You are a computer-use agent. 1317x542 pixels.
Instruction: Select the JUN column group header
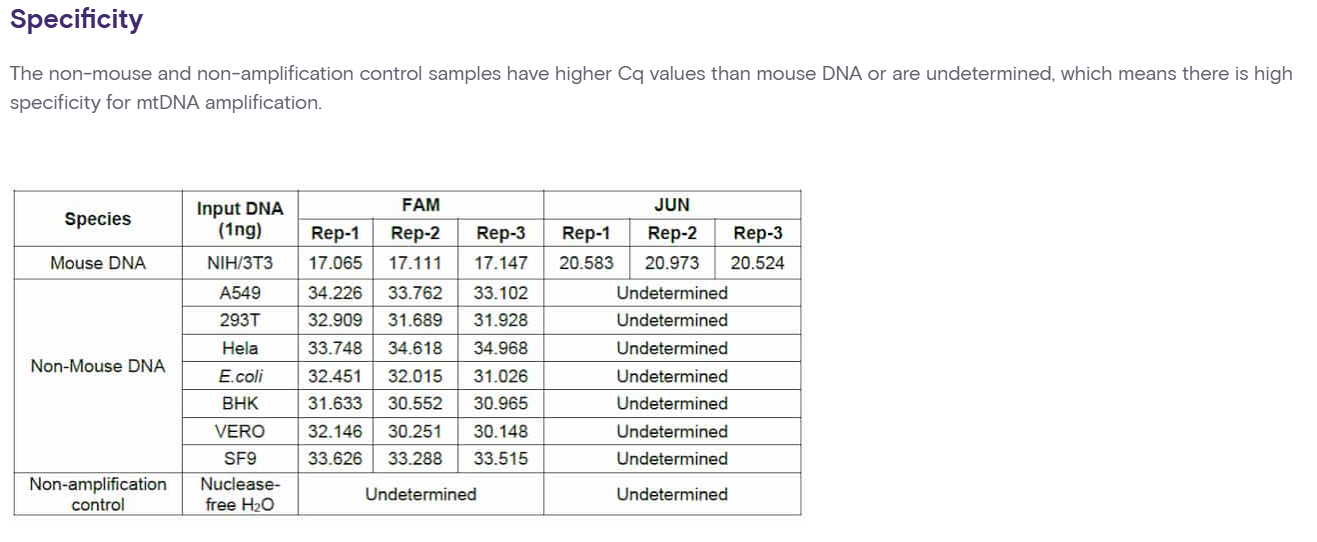(672, 205)
